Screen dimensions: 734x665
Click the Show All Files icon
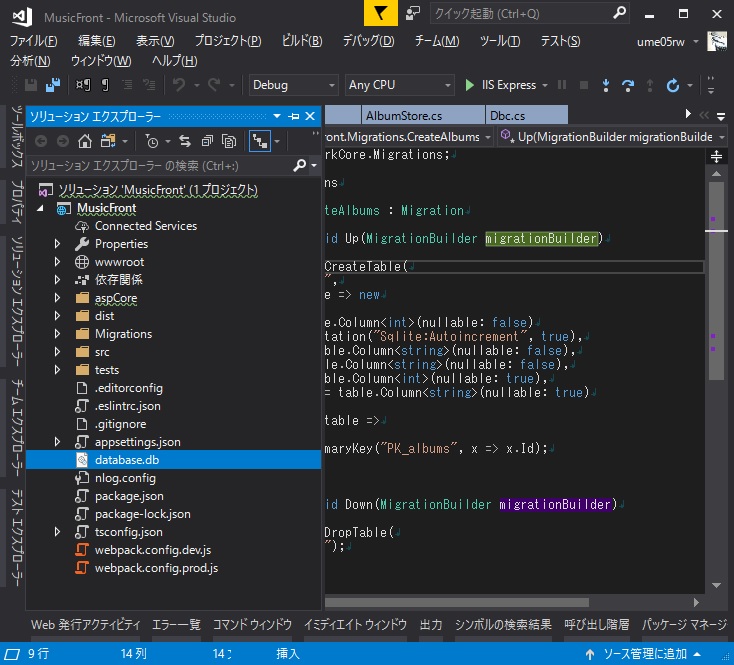pos(229,141)
